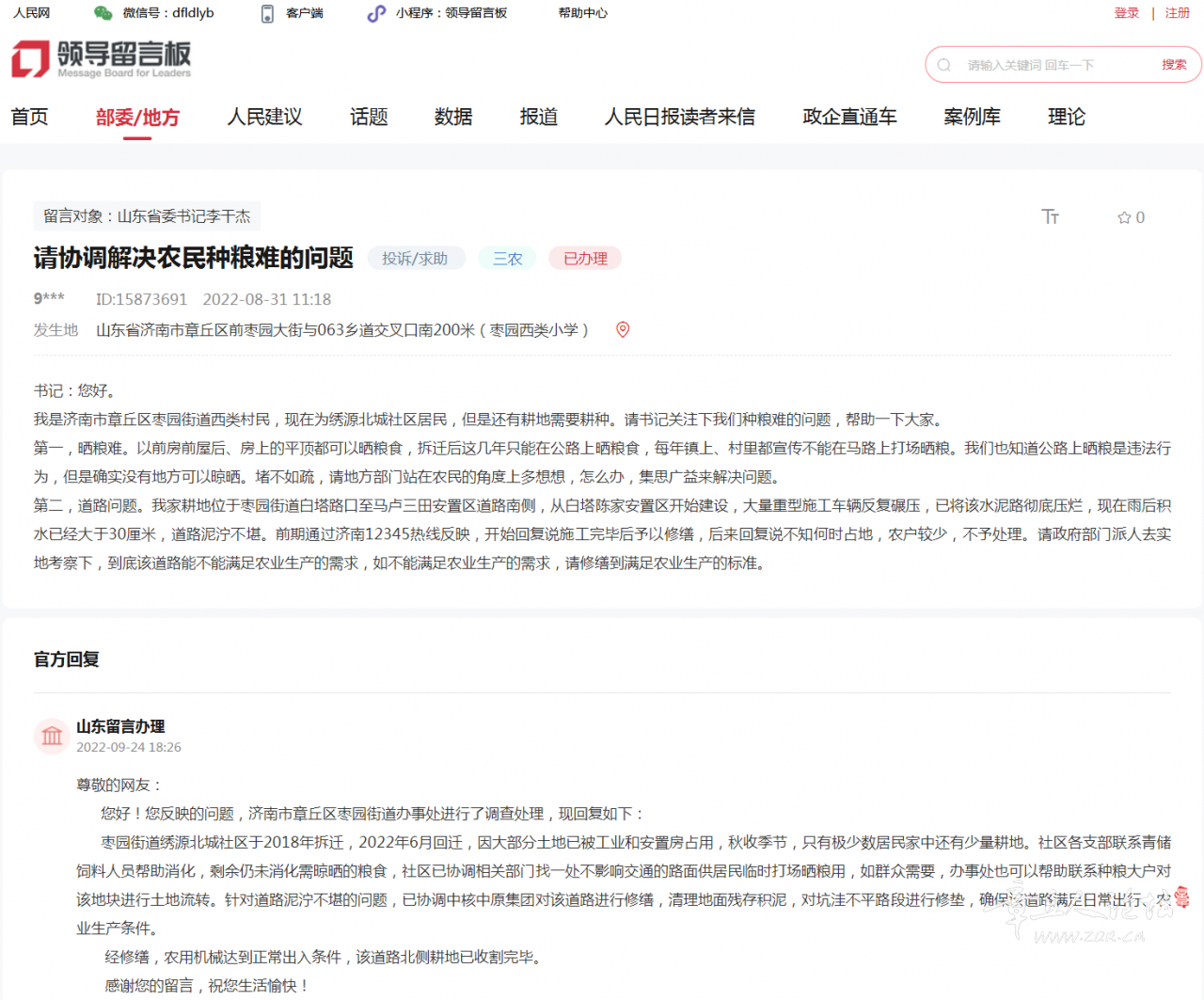Open the 人民建议 navigation tab
This screenshot has height=1000, width=1204.
[265, 117]
